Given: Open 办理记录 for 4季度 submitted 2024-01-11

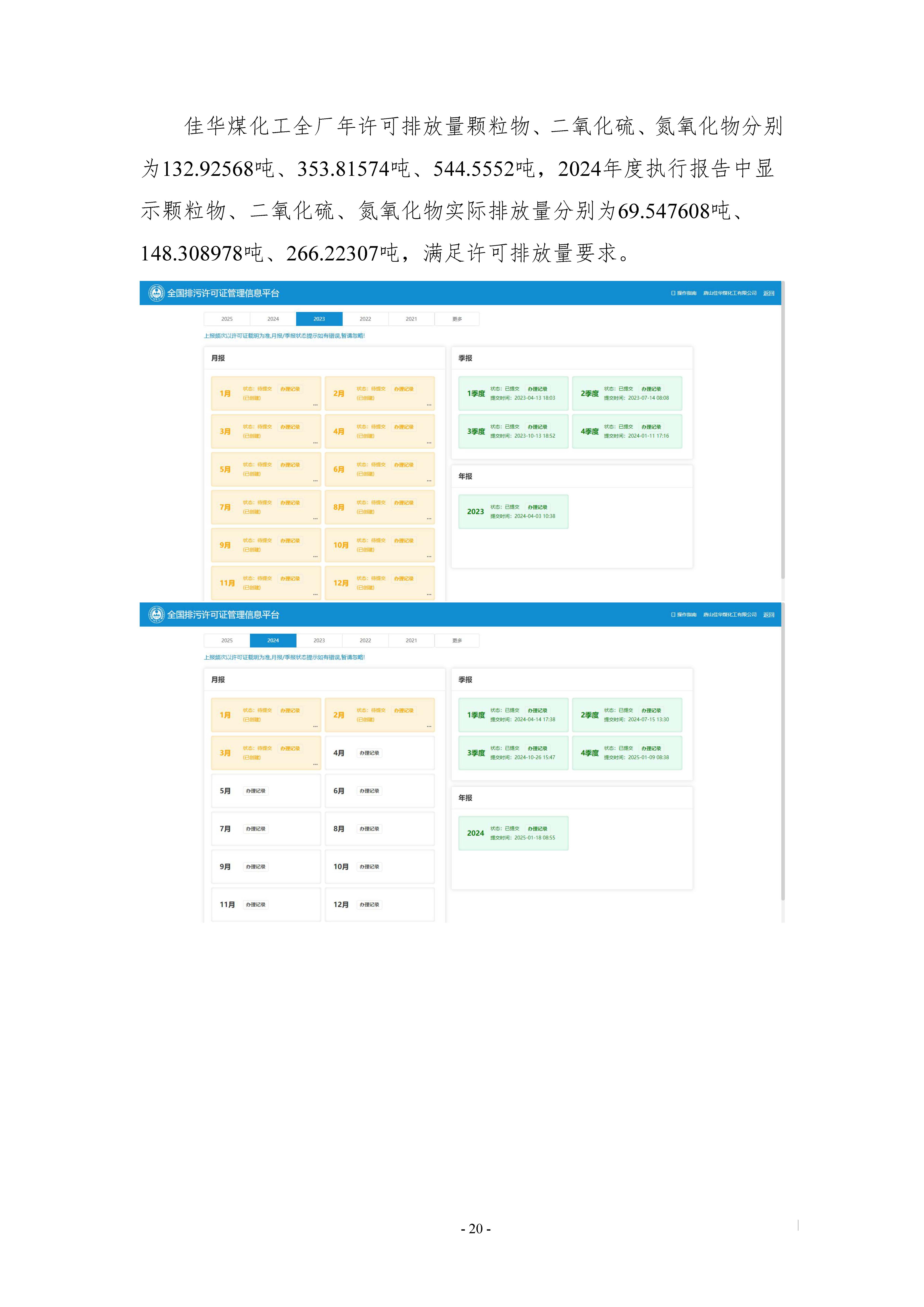Looking at the screenshot, I should pyautogui.click(x=651, y=427).
